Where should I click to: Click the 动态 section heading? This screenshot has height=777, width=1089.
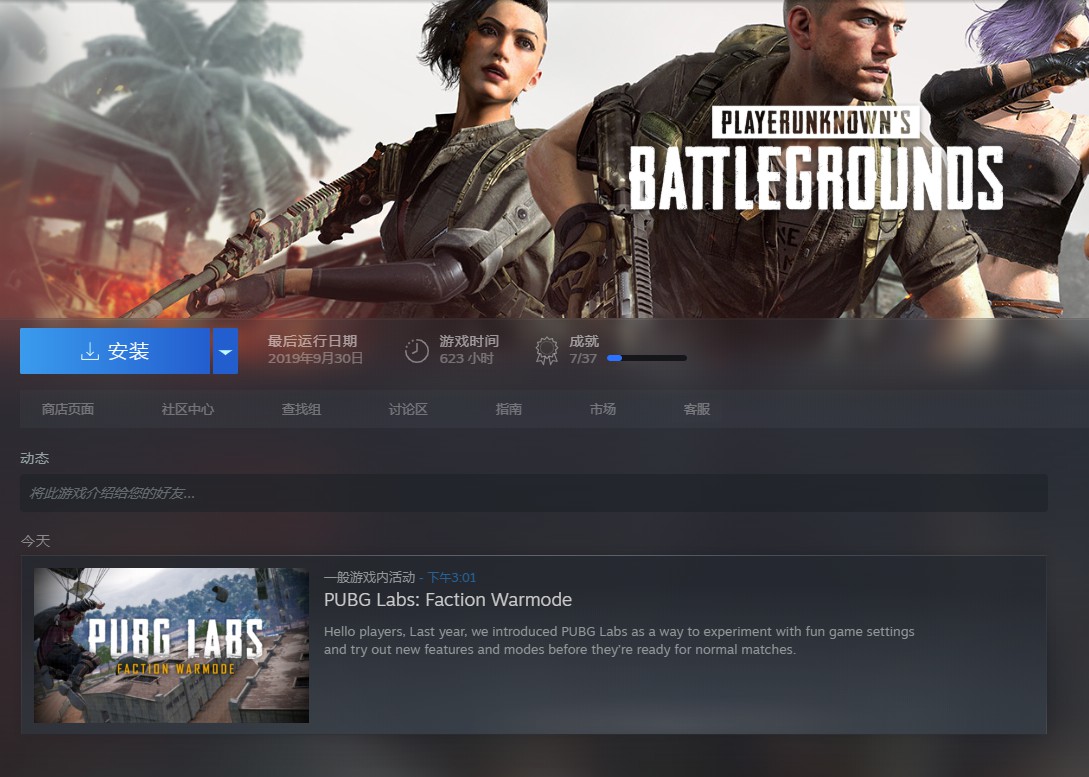click(x=35, y=458)
